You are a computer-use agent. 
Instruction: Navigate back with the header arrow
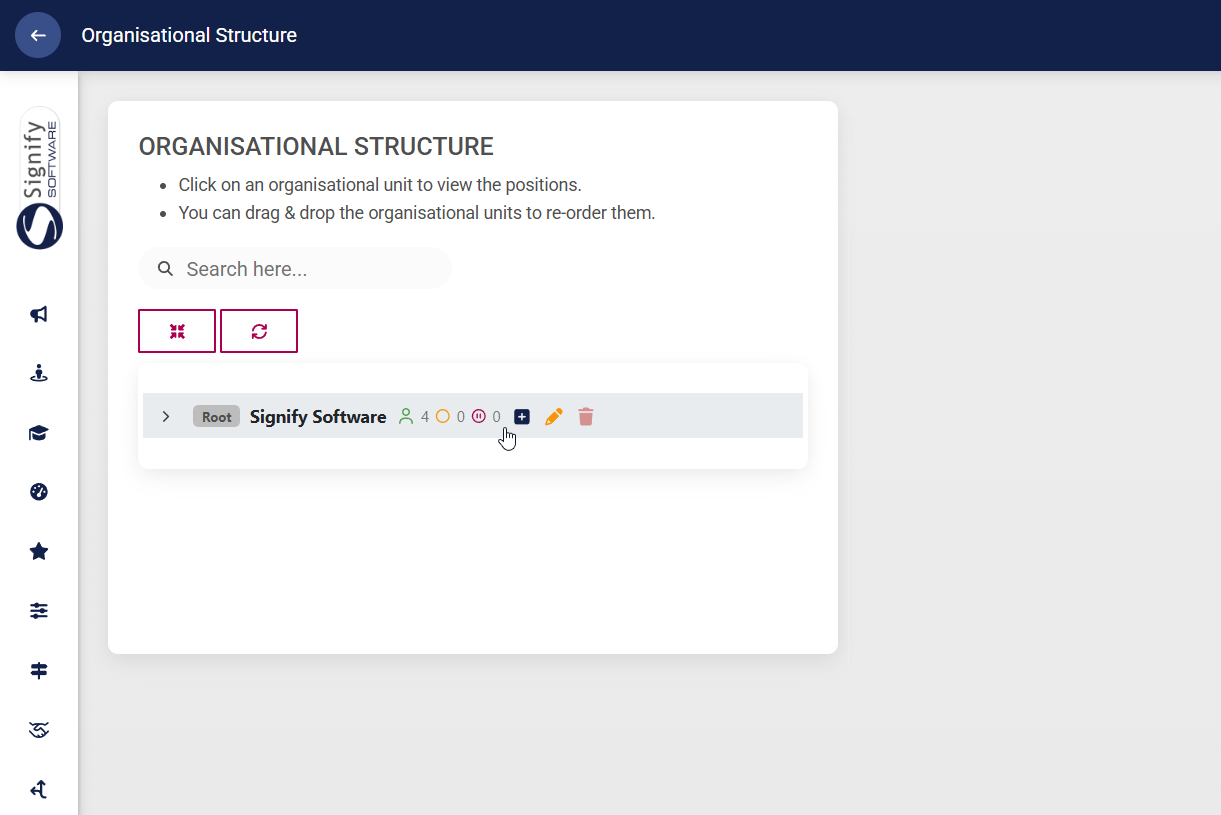pos(37,35)
